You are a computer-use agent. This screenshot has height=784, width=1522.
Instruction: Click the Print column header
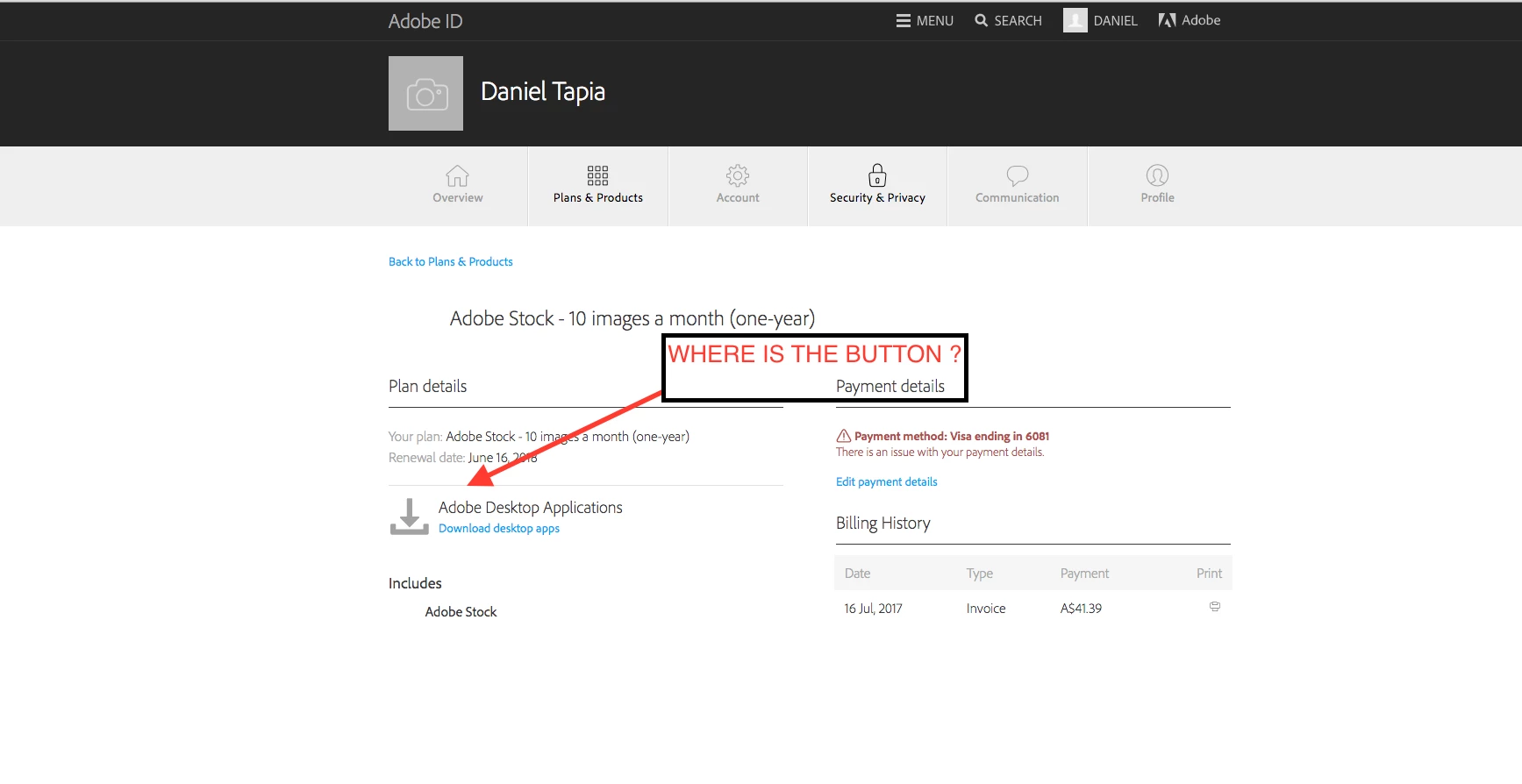click(x=1209, y=574)
